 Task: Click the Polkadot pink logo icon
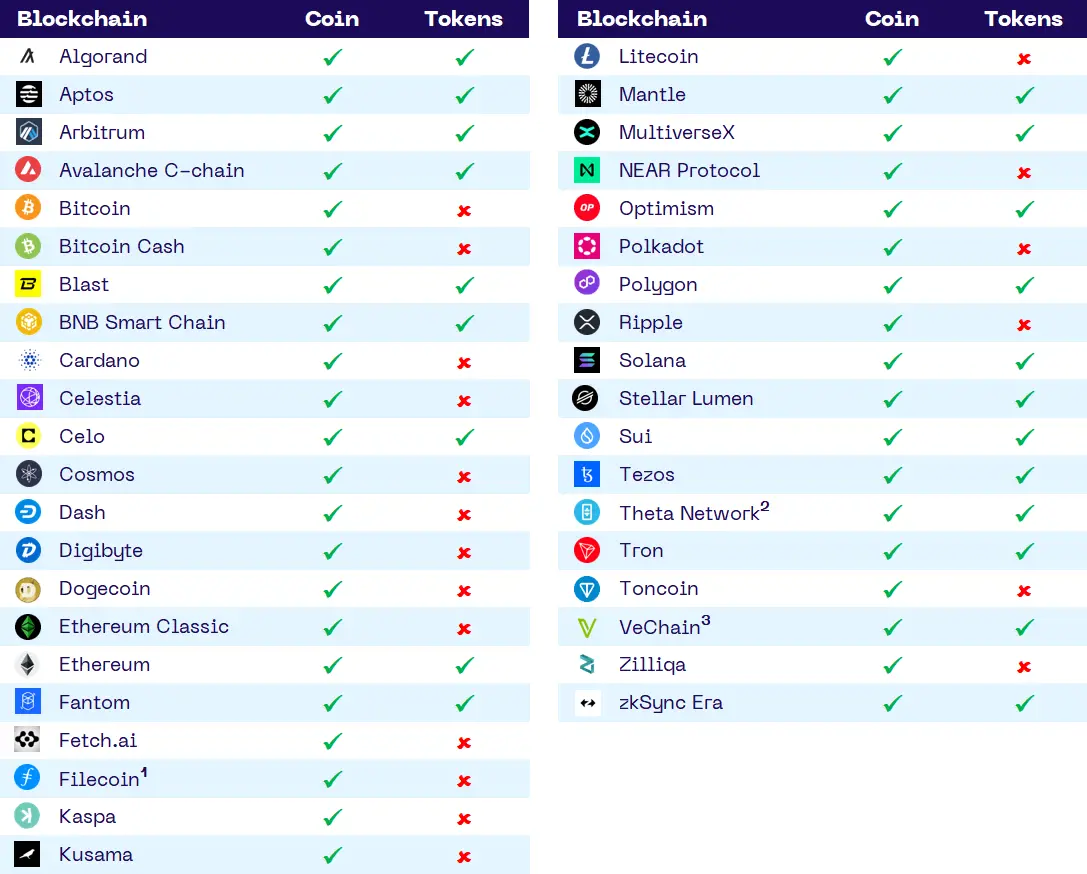(x=587, y=246)
